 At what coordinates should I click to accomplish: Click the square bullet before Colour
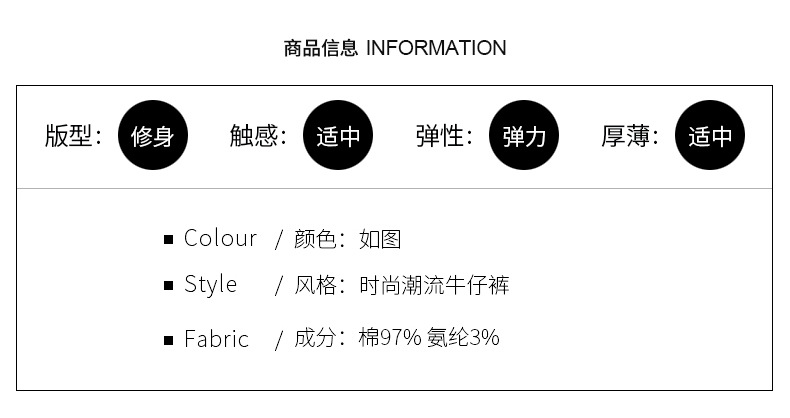[x=169, y=240]
